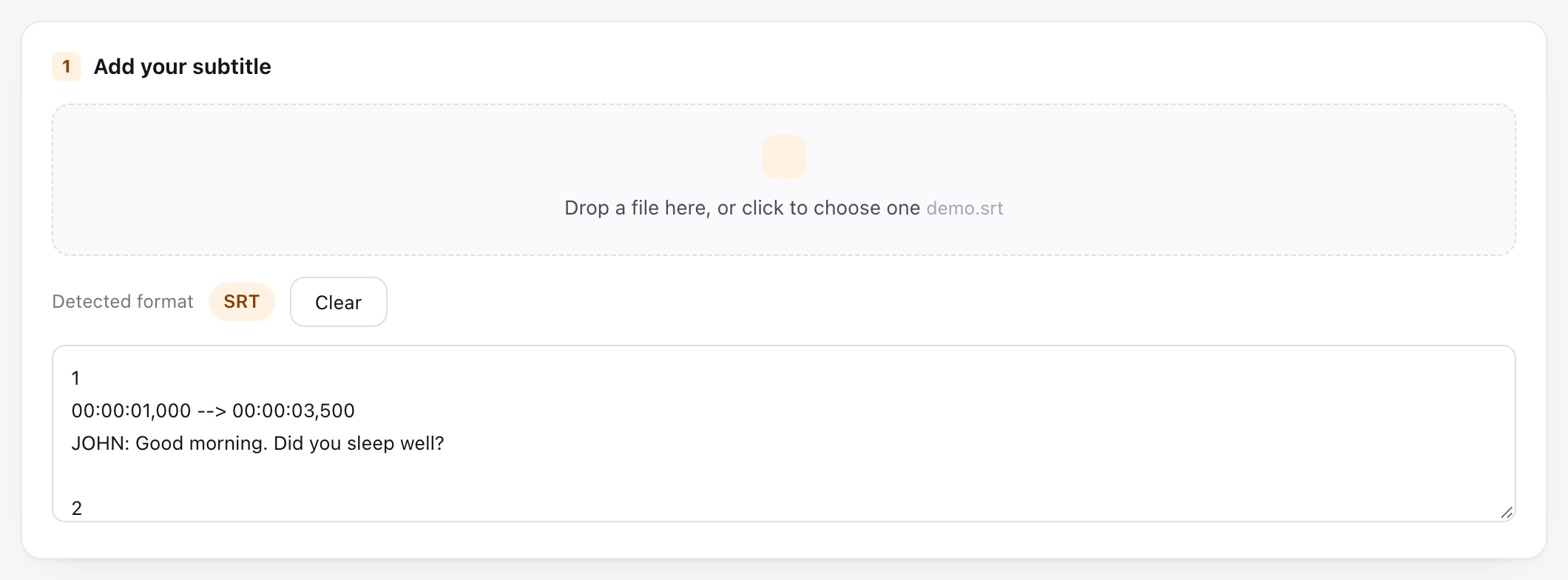Click the peach upload icon in drop zone
The width and height of the screenshot is (1568, 580).
click(784, 157)
